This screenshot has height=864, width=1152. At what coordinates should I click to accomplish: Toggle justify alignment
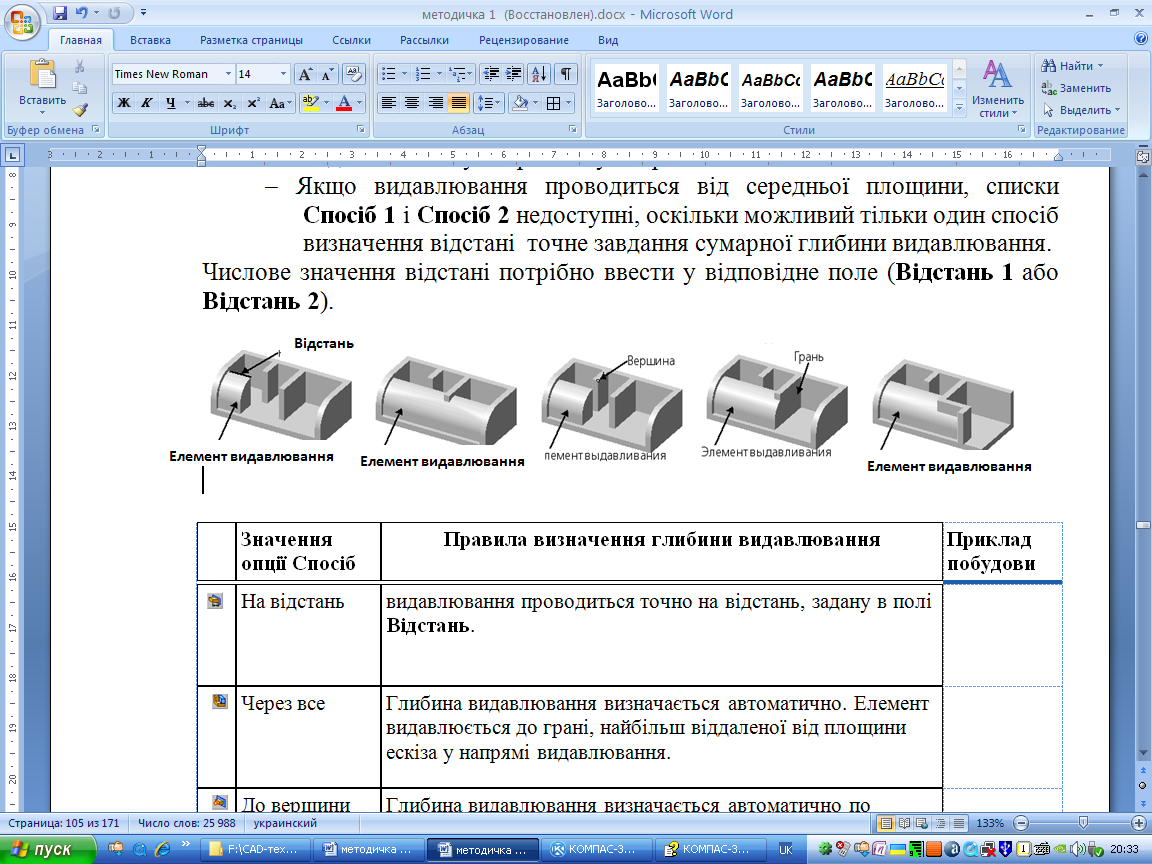click(x=459, y=103)
